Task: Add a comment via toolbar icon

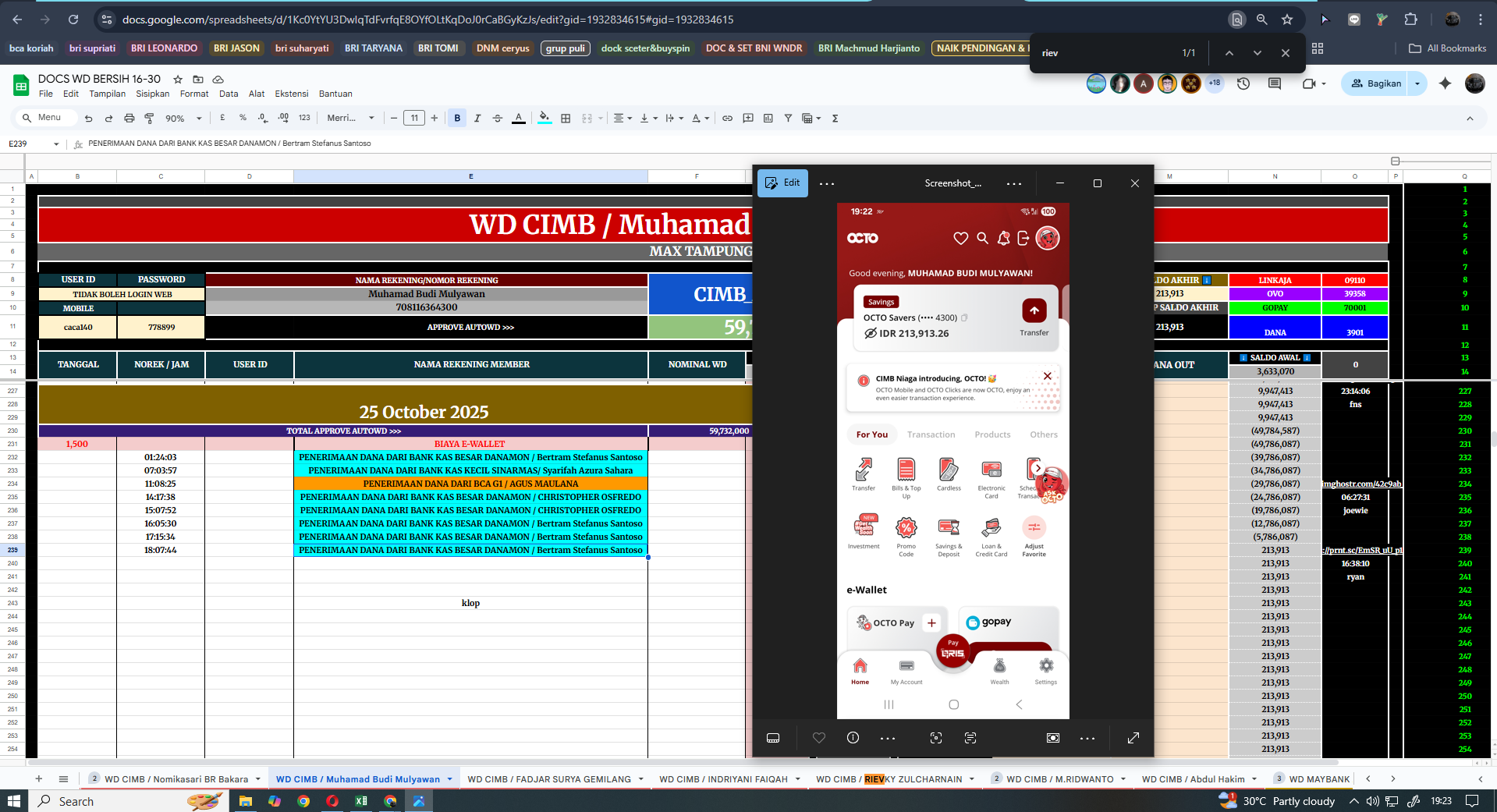Action: click(748, 118)
